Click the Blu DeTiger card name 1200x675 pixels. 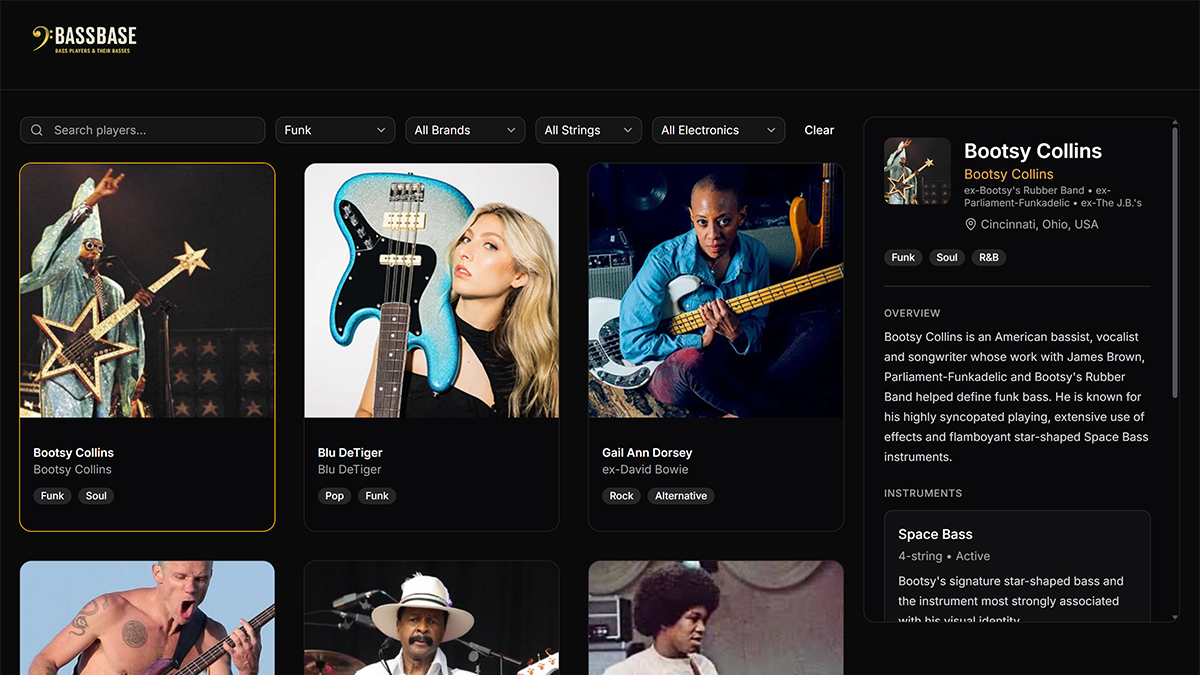tap(350, 453)
